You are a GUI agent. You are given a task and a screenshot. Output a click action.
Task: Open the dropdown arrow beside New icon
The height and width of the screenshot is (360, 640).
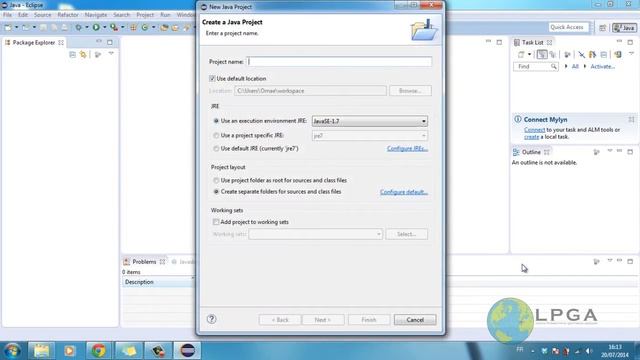coord(16,27)
